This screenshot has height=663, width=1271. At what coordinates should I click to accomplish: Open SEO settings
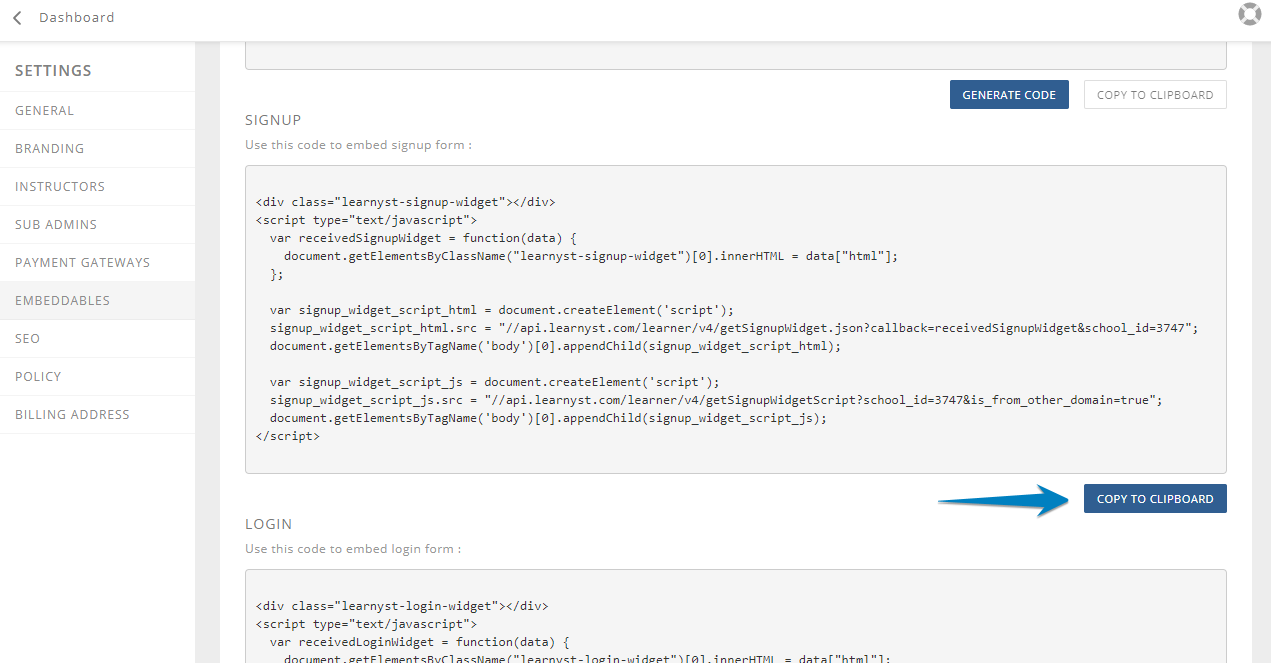tap(97, 339)
